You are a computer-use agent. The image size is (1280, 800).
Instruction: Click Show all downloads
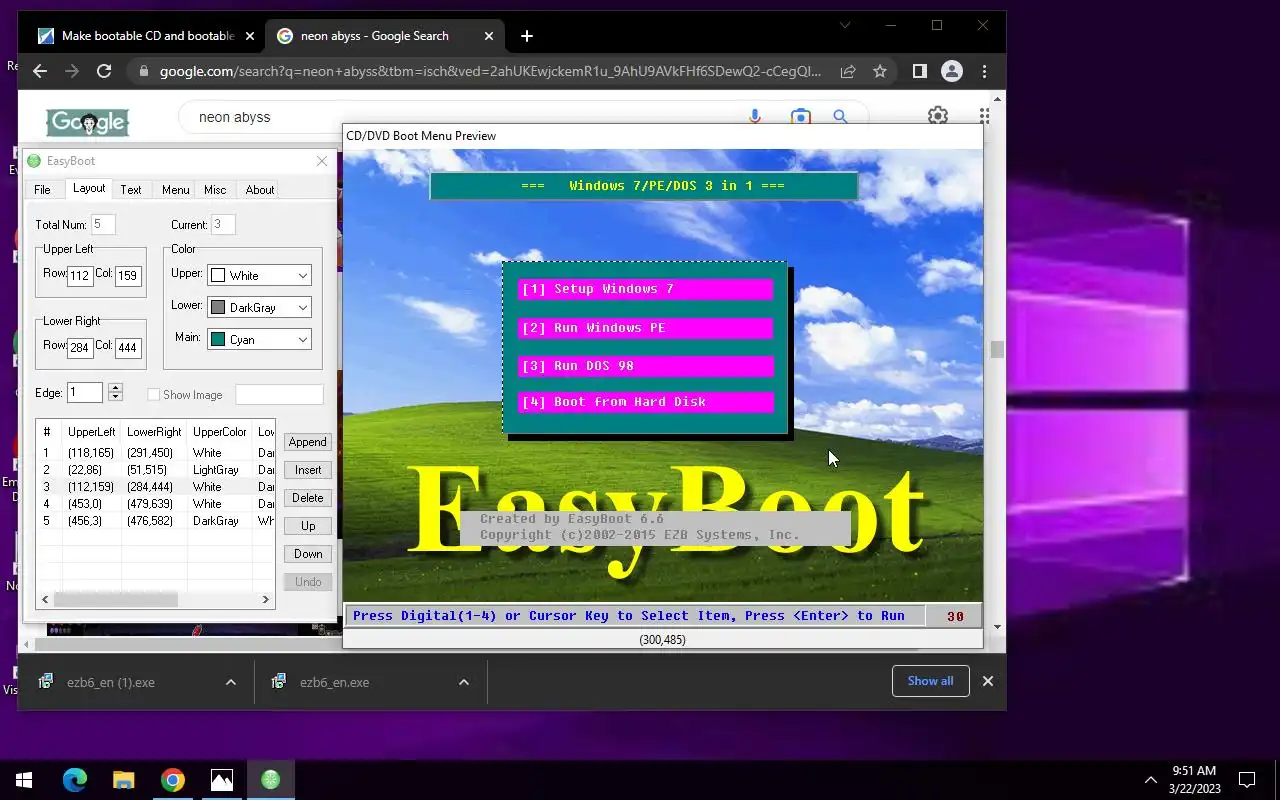(930, 681)
